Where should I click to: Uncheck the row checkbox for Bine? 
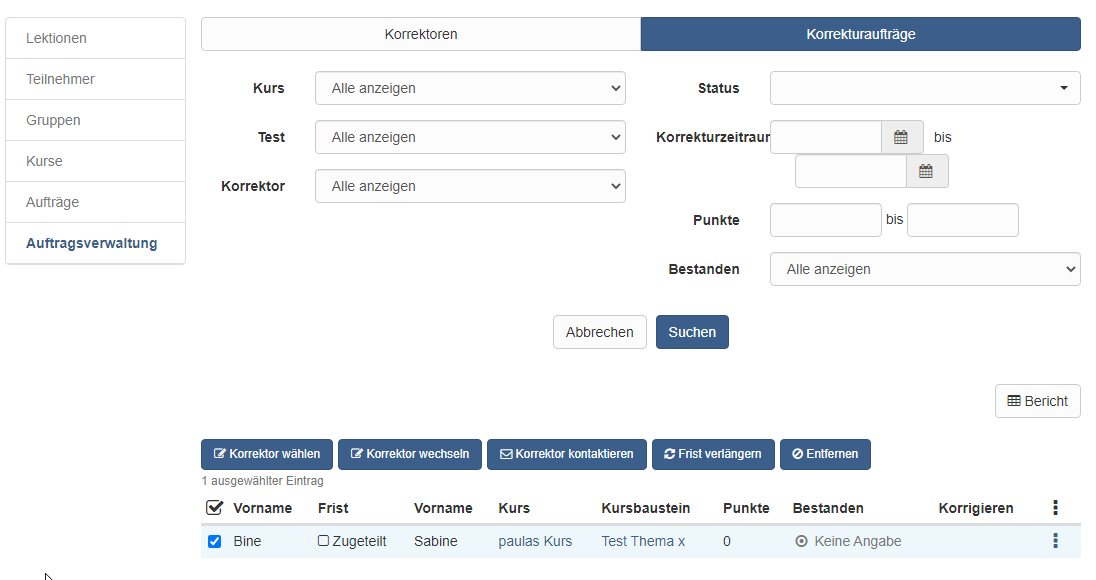(x=214, y=541)
